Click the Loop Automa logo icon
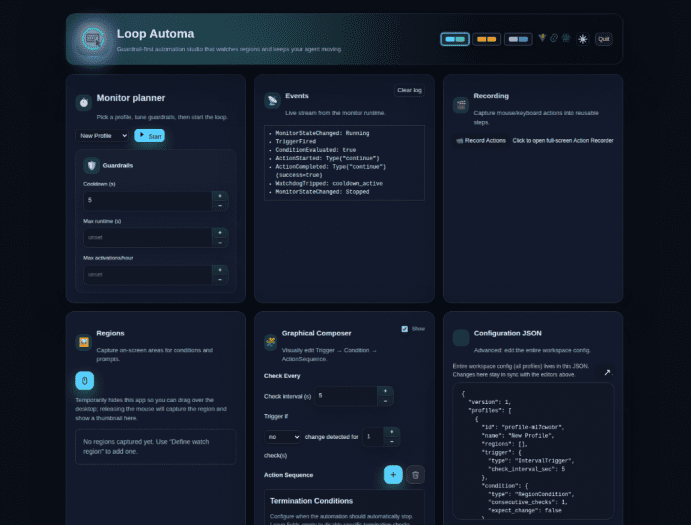 click(93, 39)
